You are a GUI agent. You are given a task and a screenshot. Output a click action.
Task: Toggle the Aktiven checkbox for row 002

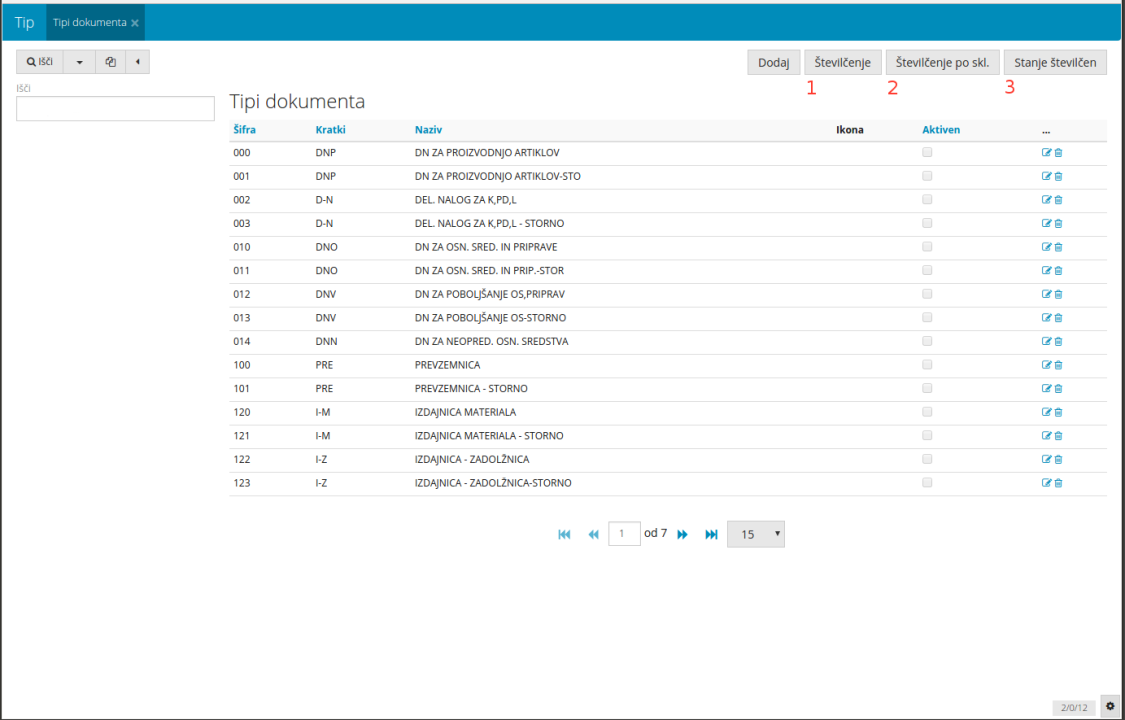click(927, 199)
